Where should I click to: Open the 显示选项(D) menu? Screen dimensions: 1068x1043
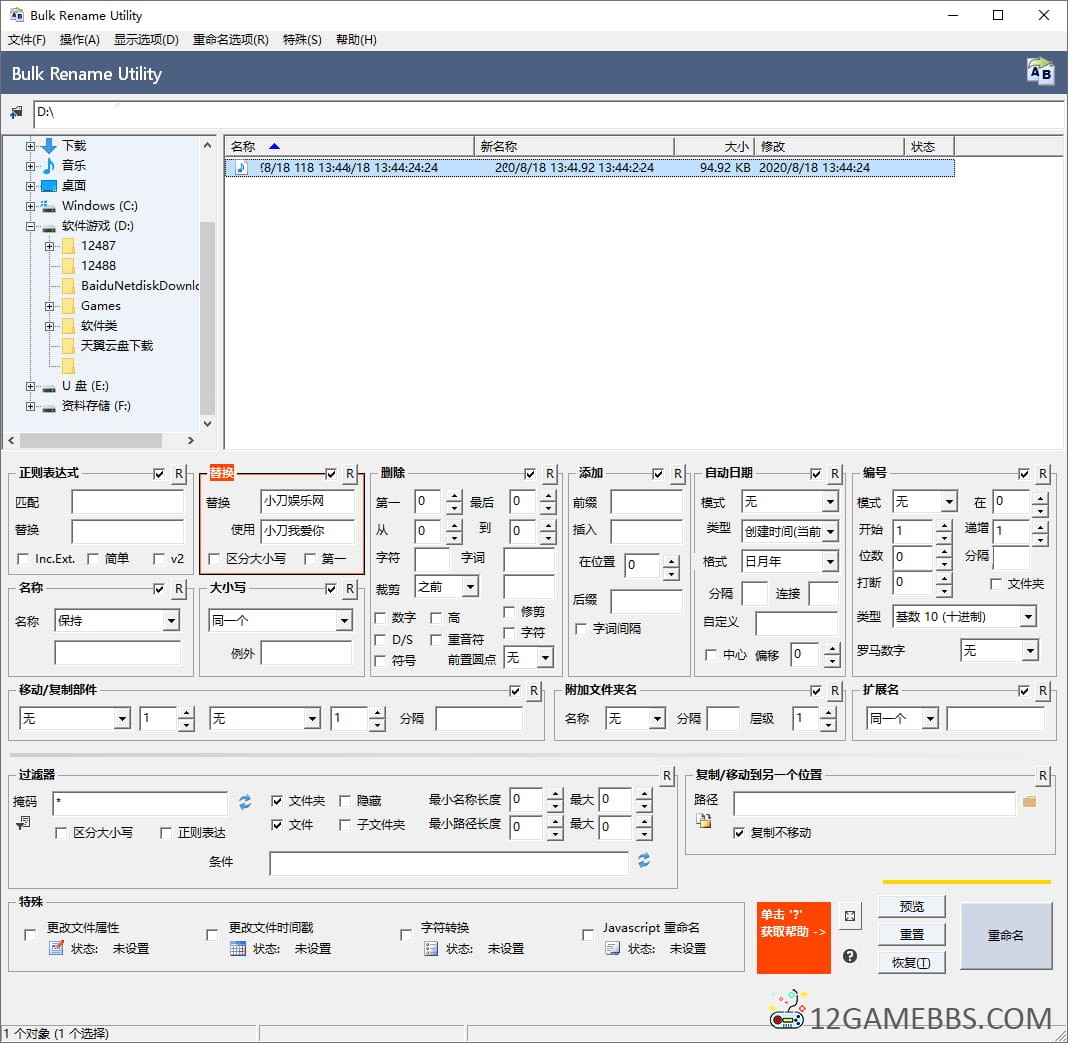[146, 40]
